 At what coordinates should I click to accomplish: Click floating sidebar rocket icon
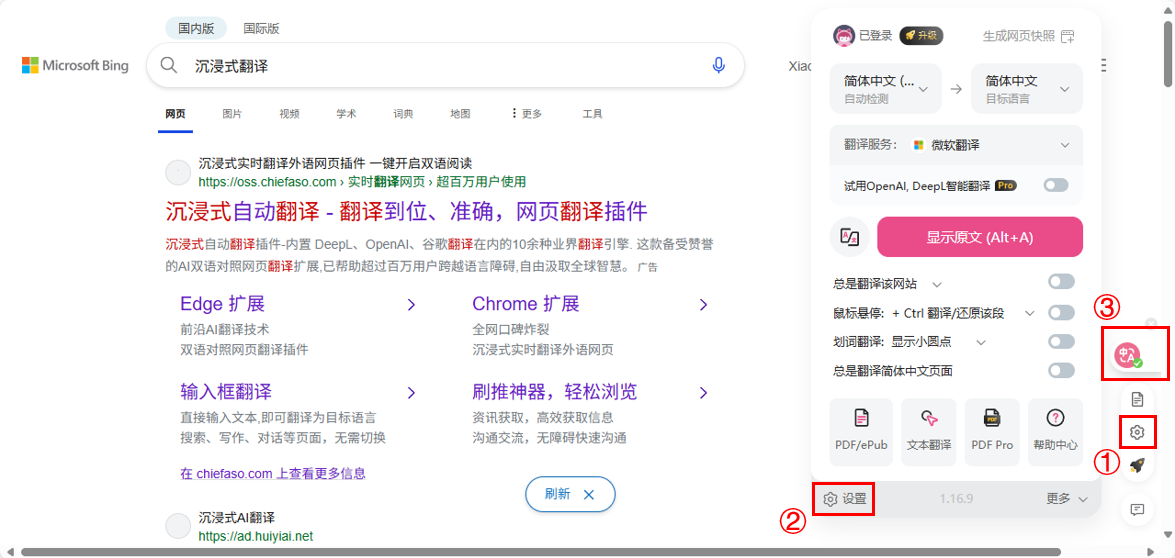click(1137, 466)
